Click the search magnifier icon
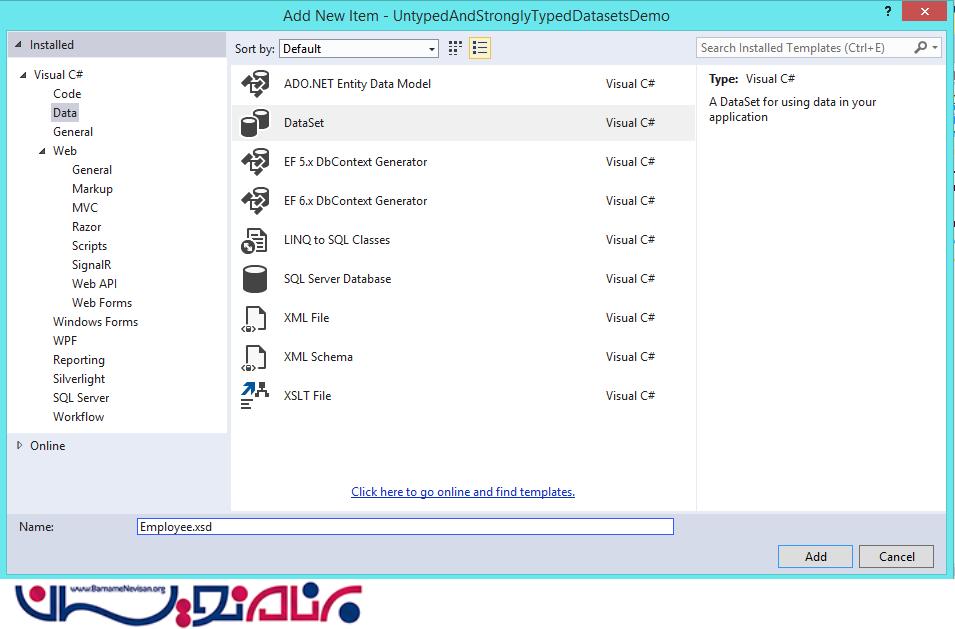The height and width of the screenshot is (629, 955). pos(921,48)
